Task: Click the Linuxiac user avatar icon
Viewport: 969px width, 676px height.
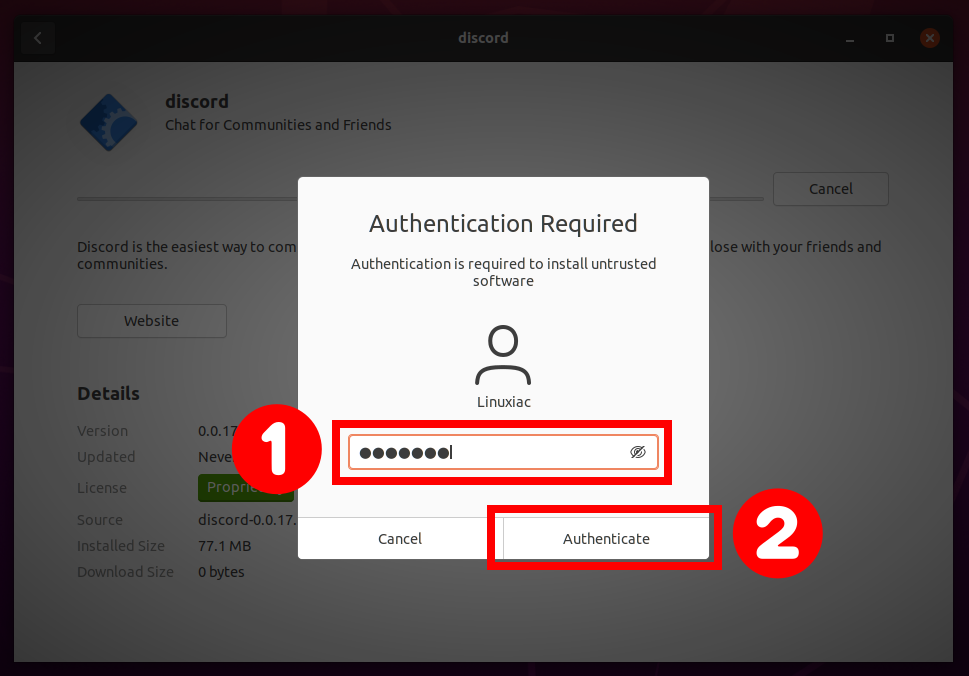Action: (x=503, y=355)
